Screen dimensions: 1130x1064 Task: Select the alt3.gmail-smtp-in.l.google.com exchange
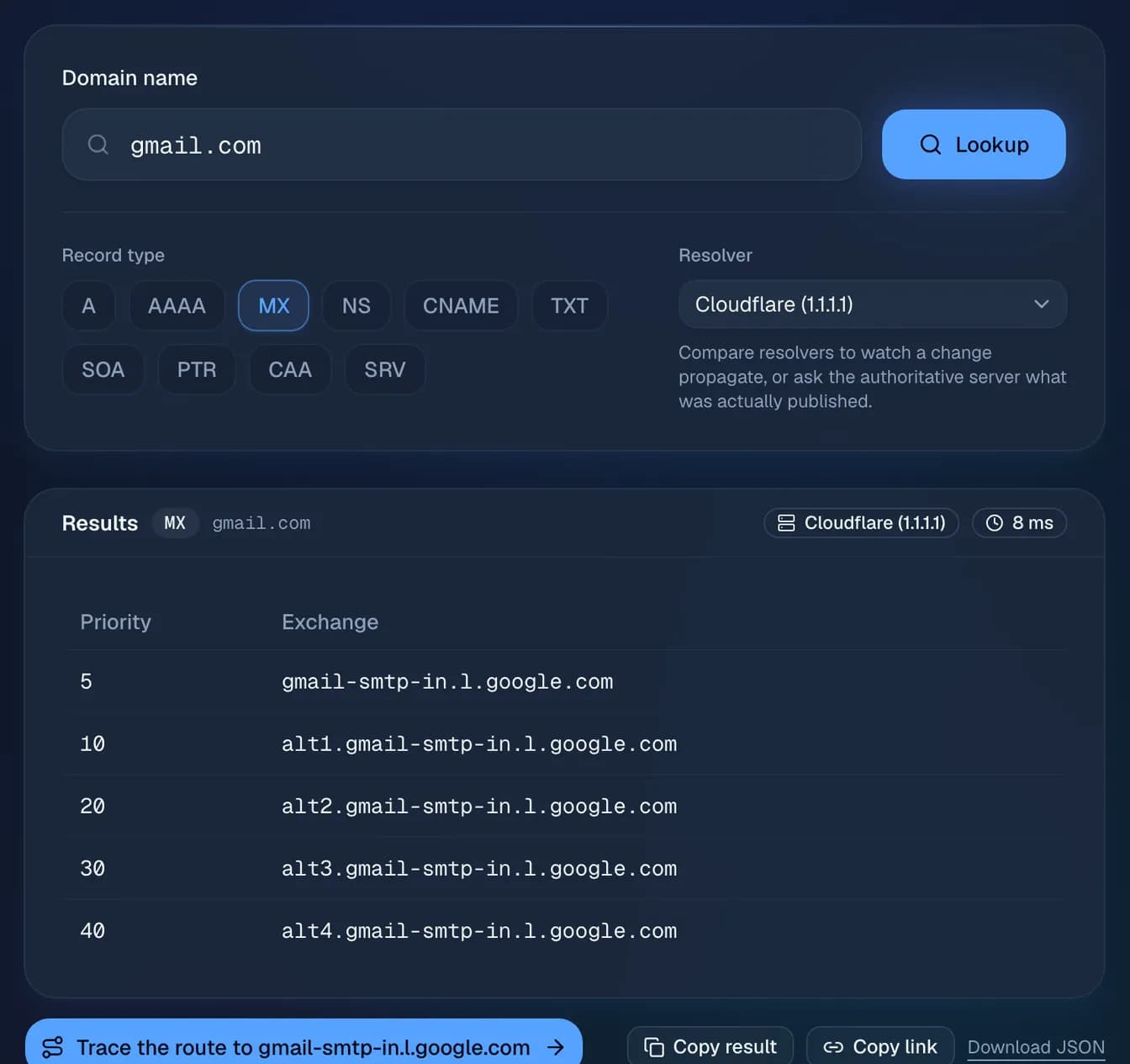(x=479, y=868)
